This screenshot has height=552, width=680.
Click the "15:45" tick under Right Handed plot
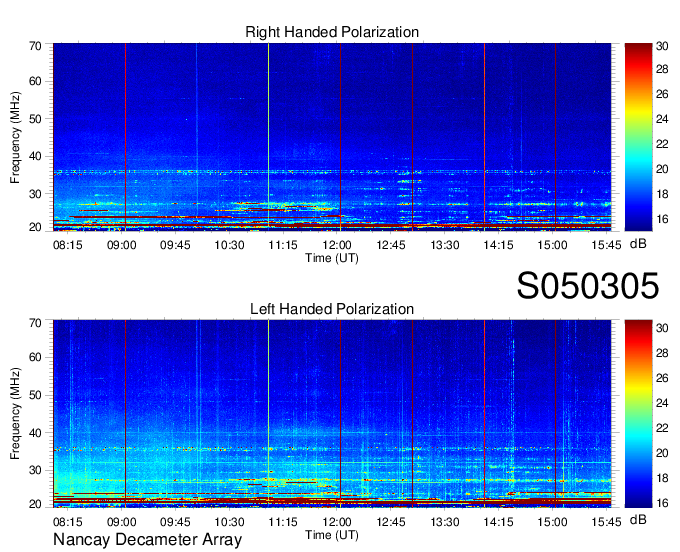coord(606,245)
